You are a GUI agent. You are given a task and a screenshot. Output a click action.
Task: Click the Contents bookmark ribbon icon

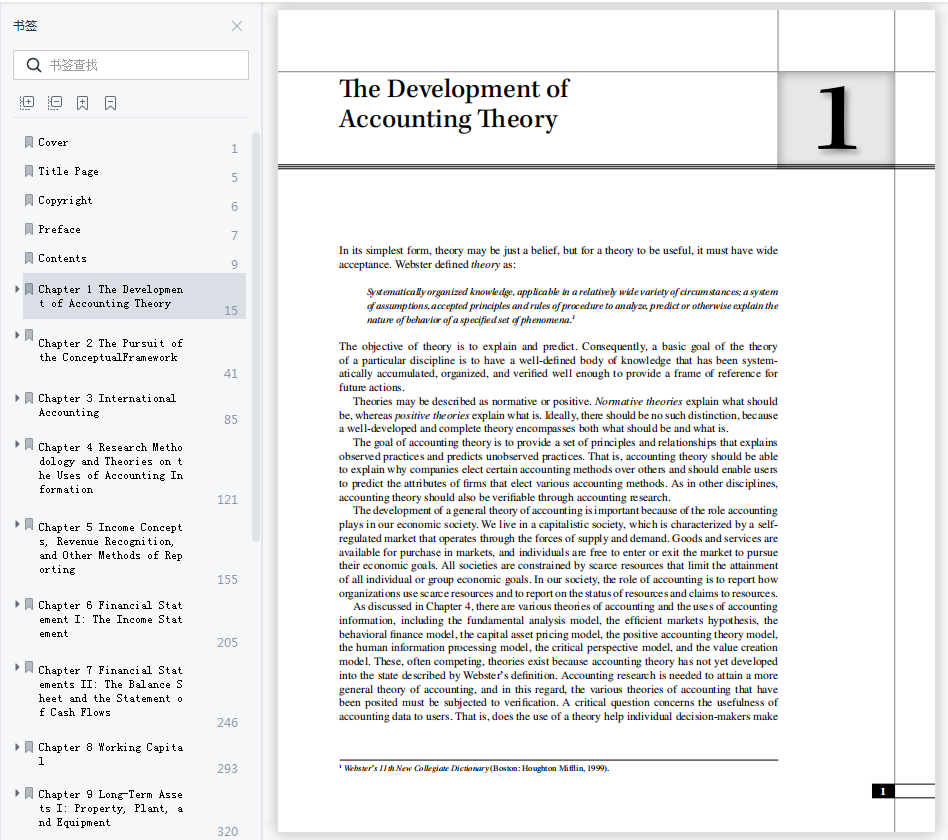click(x=28, y=258)
